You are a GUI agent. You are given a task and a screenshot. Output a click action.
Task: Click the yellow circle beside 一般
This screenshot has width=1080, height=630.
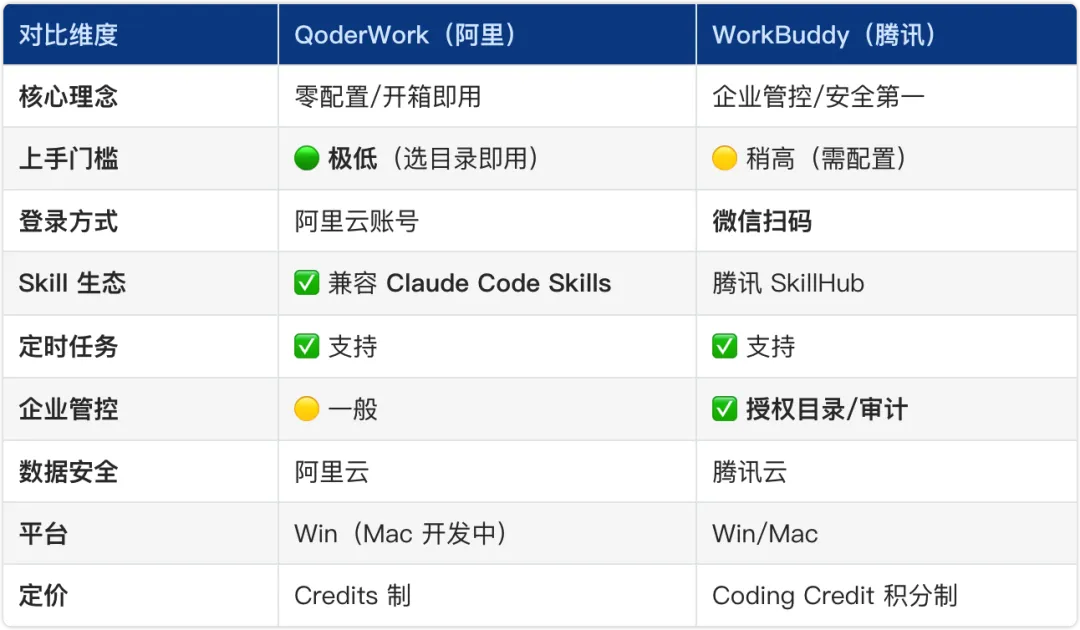coord(307,408)
